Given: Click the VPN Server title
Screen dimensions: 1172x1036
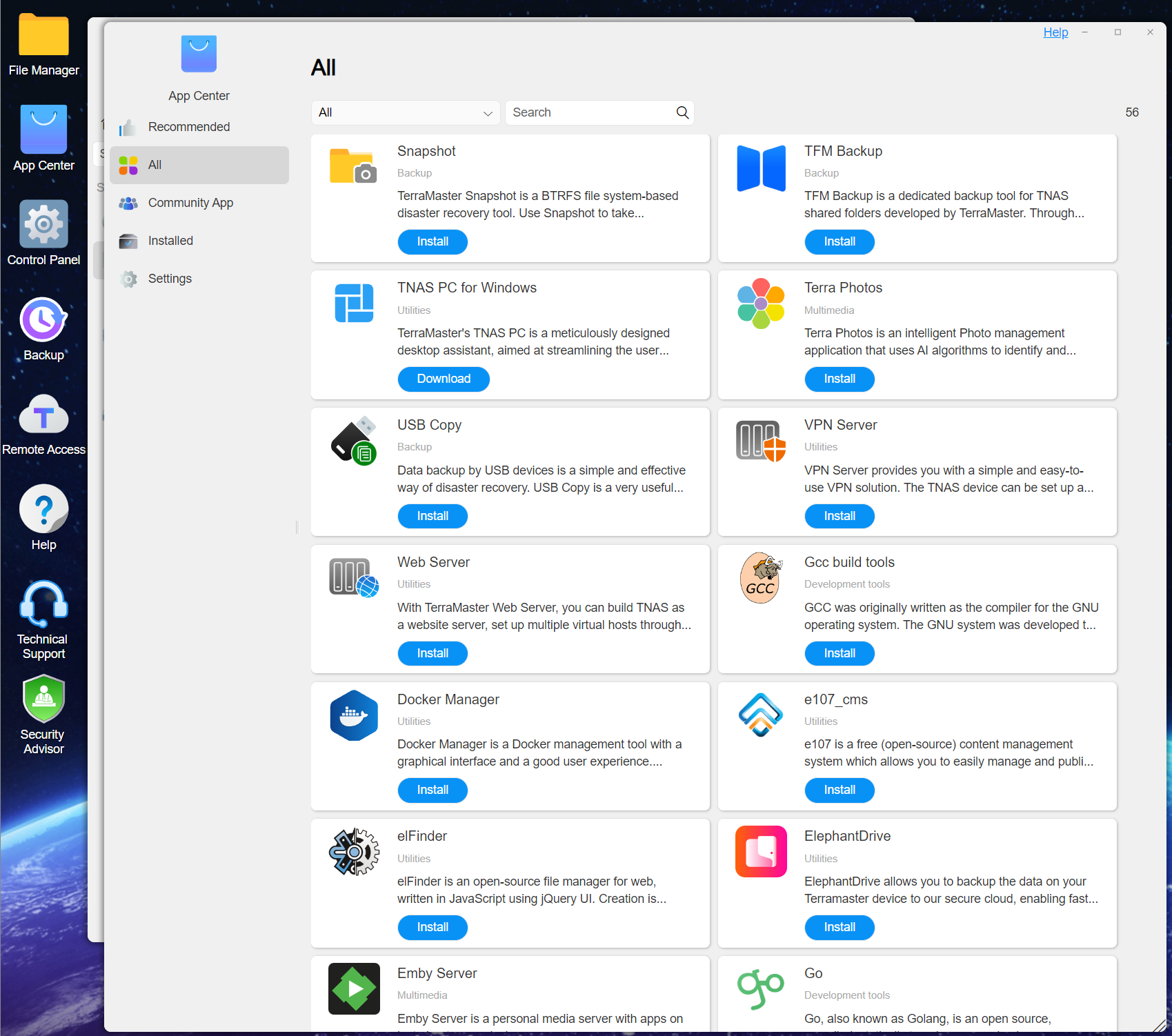Looking at the screenshot, I should tap(840, 425).
